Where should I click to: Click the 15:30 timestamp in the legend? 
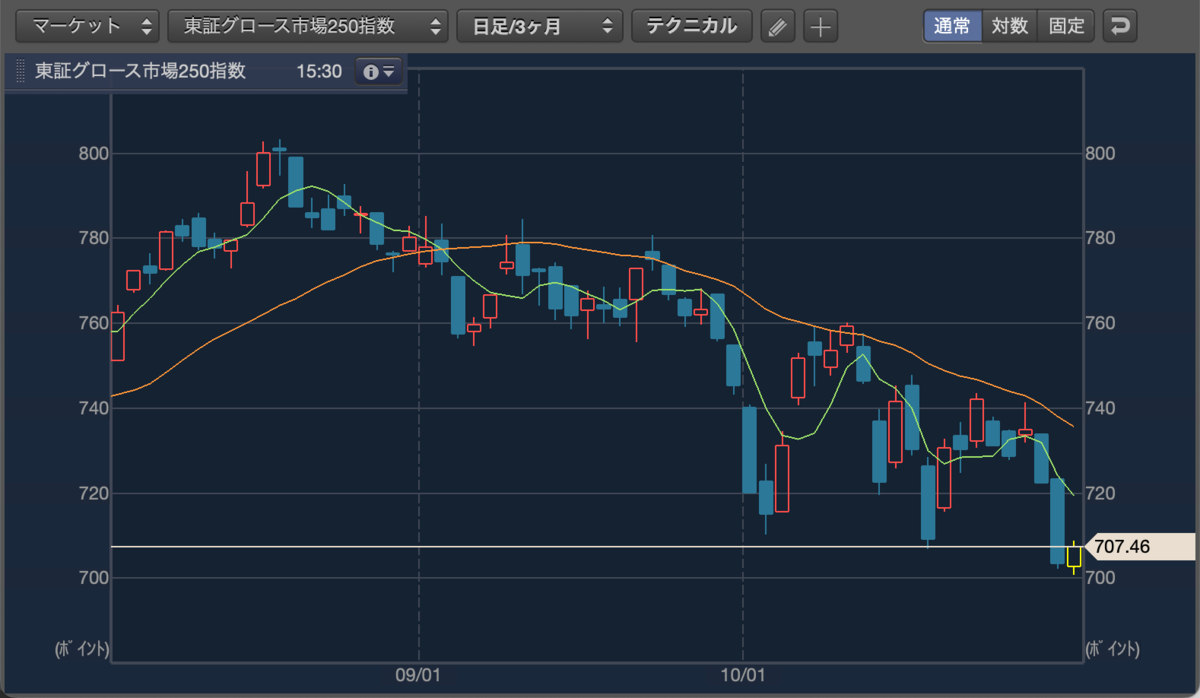tap(319, 72)
